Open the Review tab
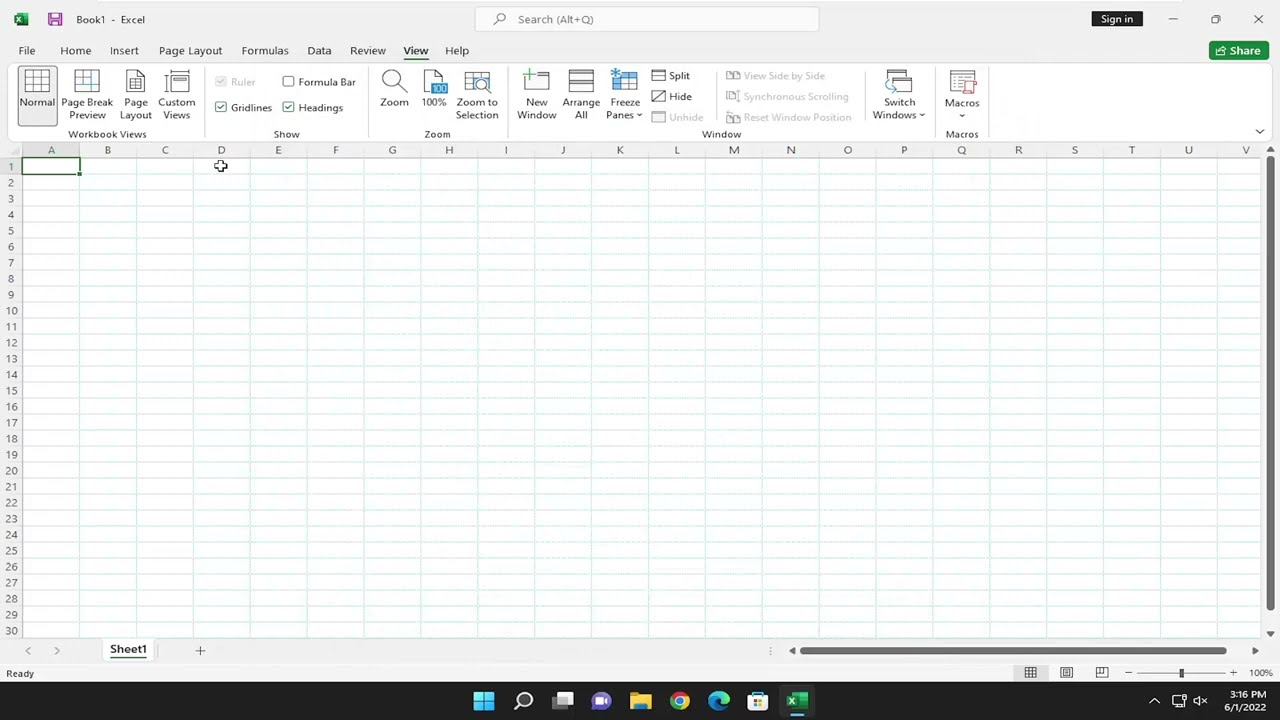 click(x=367, y=50)
